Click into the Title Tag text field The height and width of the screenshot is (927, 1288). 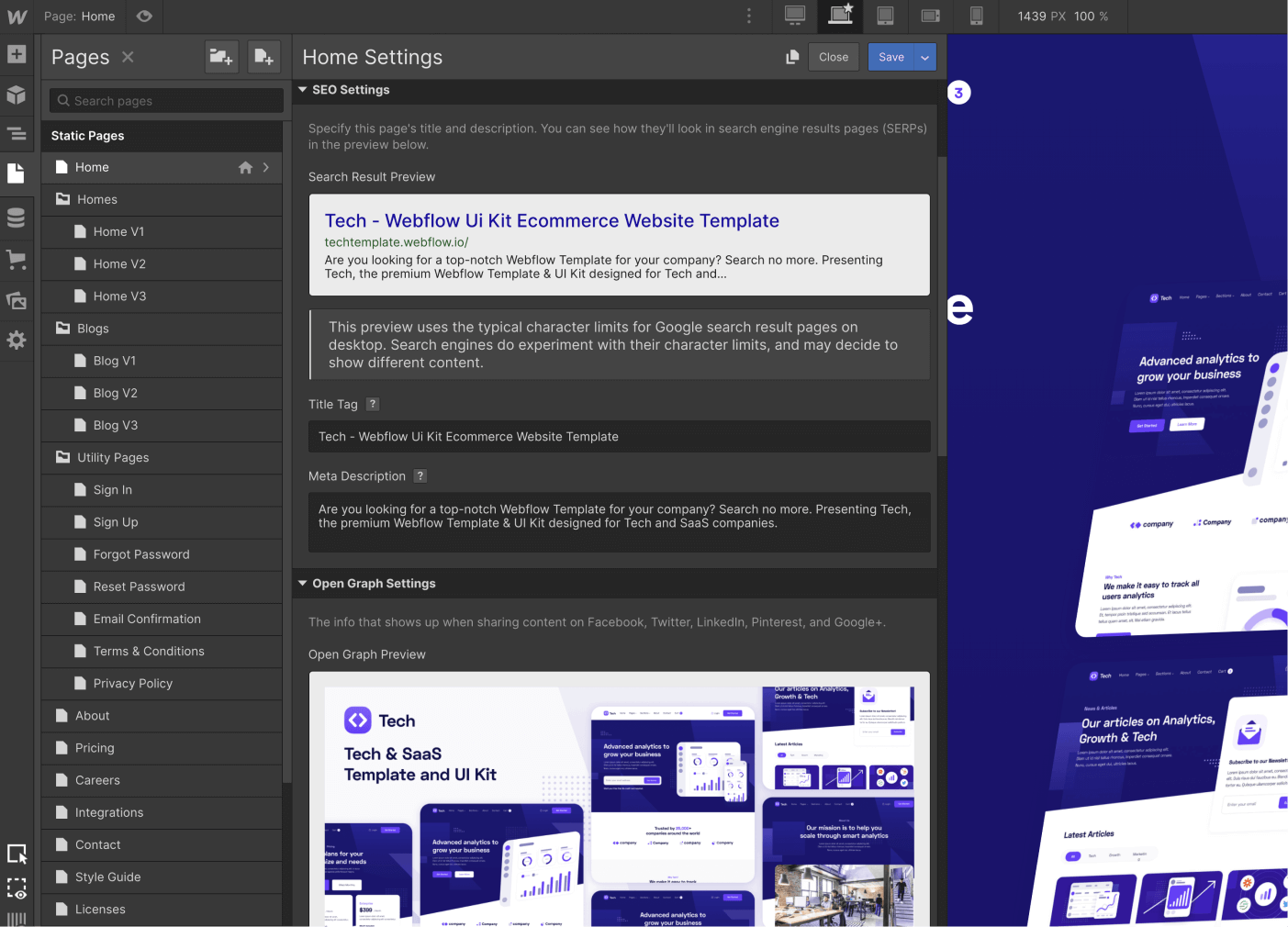620,437
